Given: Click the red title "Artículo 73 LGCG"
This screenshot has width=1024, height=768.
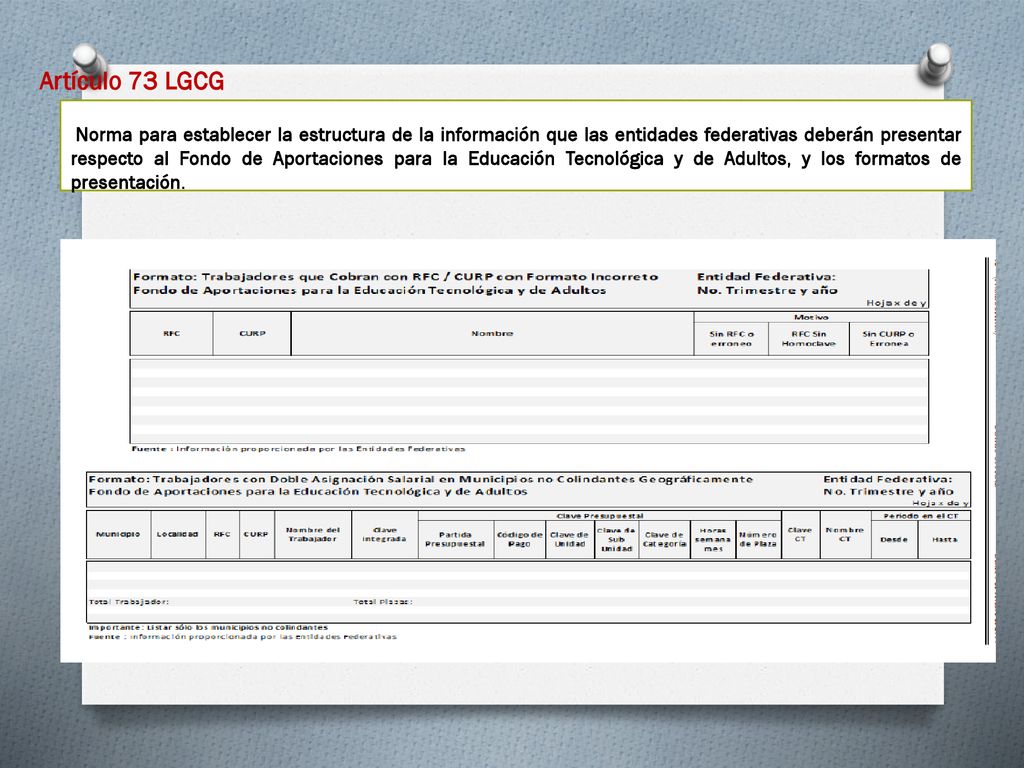Looking at the screenshot, I should click(x=131, y=81).
